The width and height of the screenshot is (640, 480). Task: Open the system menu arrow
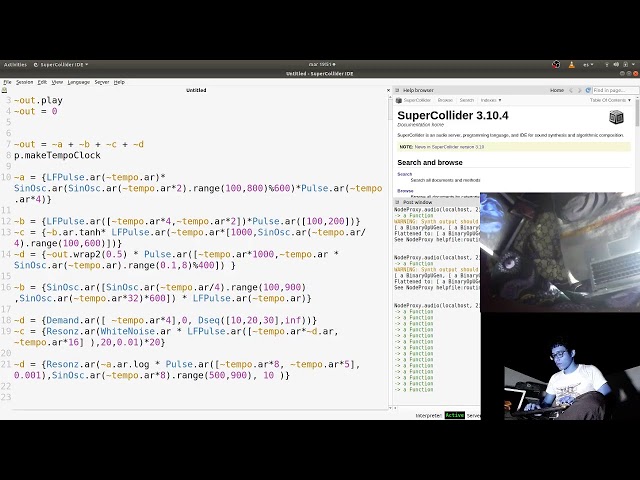633,64
